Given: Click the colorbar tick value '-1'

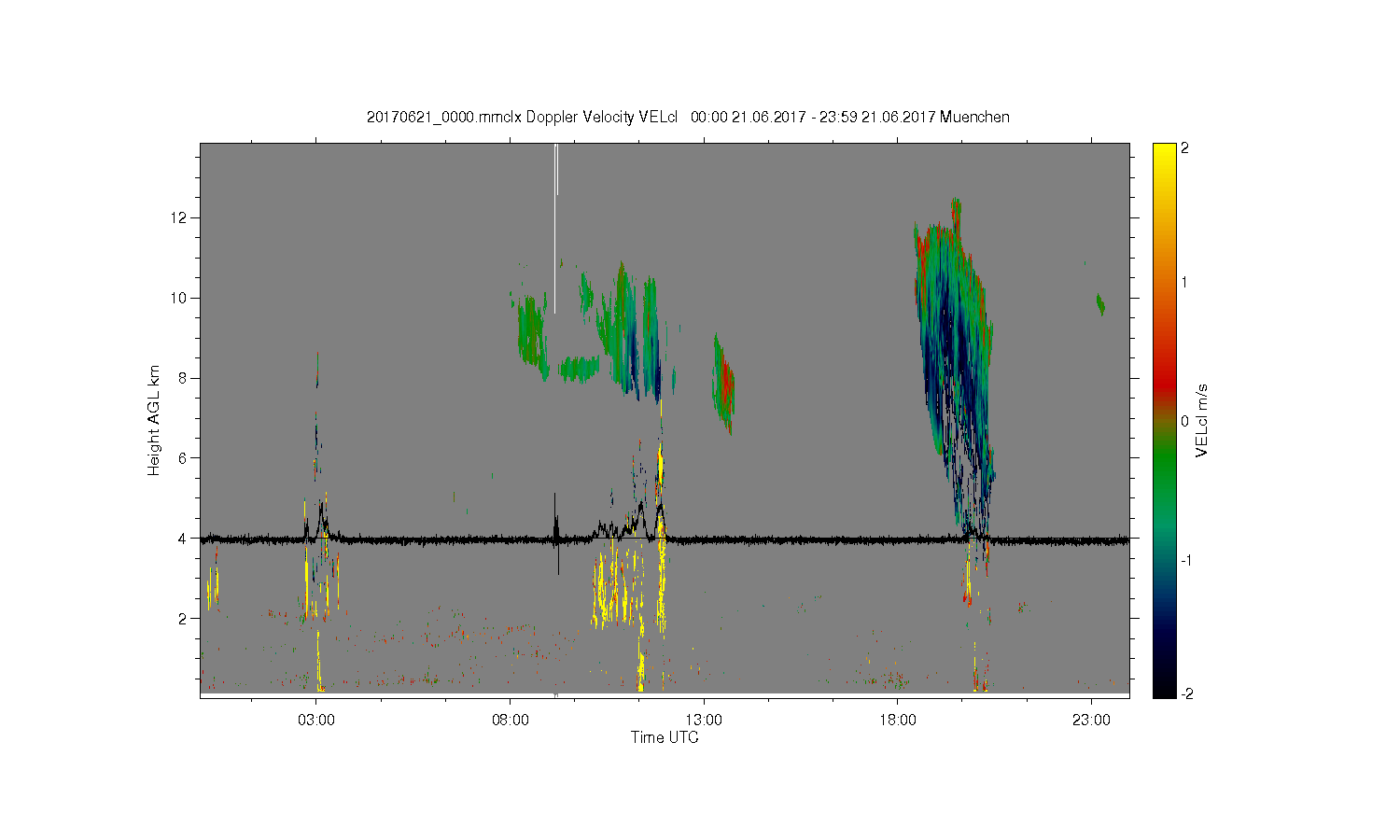Looking at the screenshot, I should pos(1188,560).
